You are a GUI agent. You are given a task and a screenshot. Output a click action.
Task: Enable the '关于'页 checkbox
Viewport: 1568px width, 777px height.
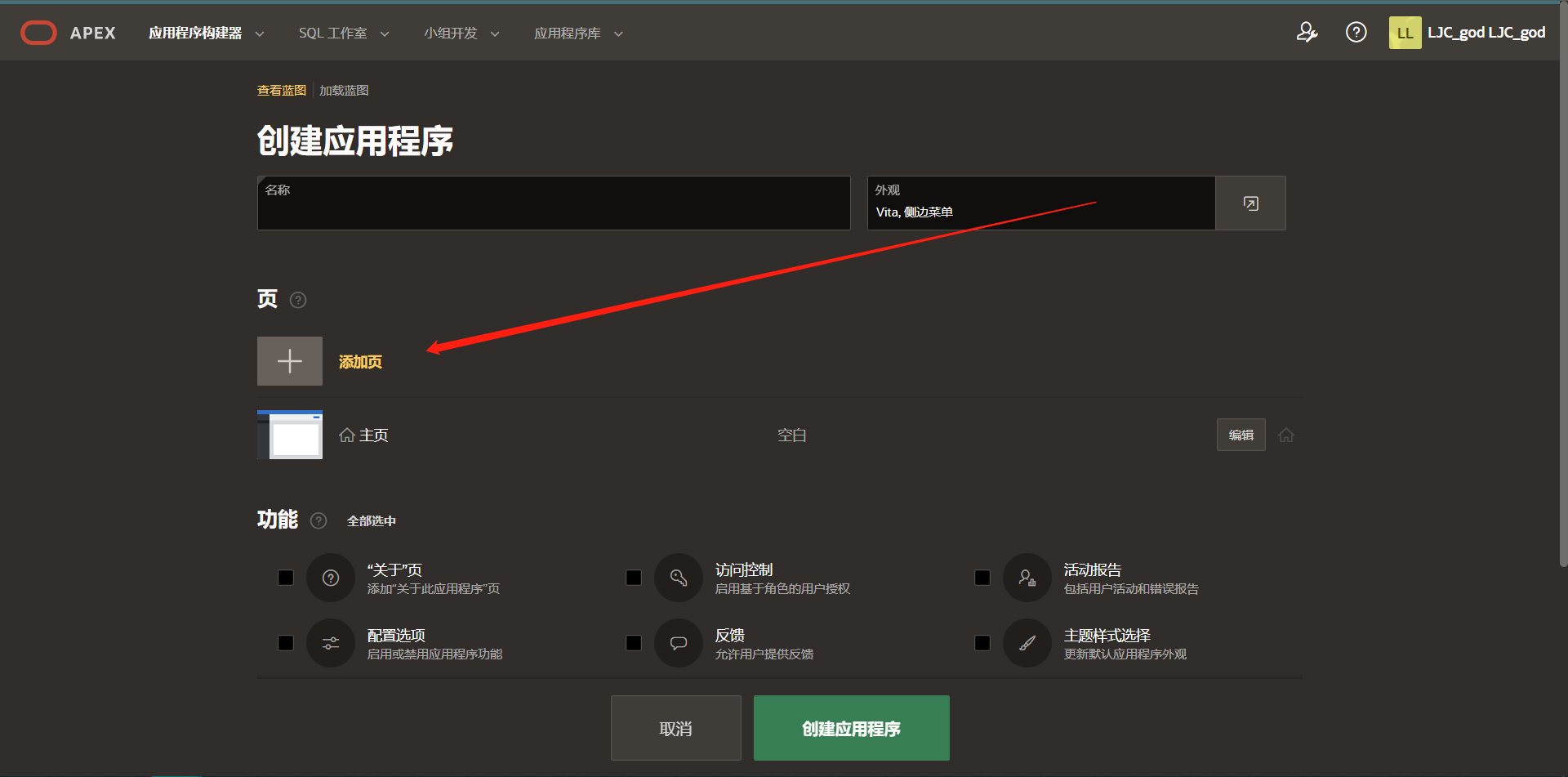point(285,578)
